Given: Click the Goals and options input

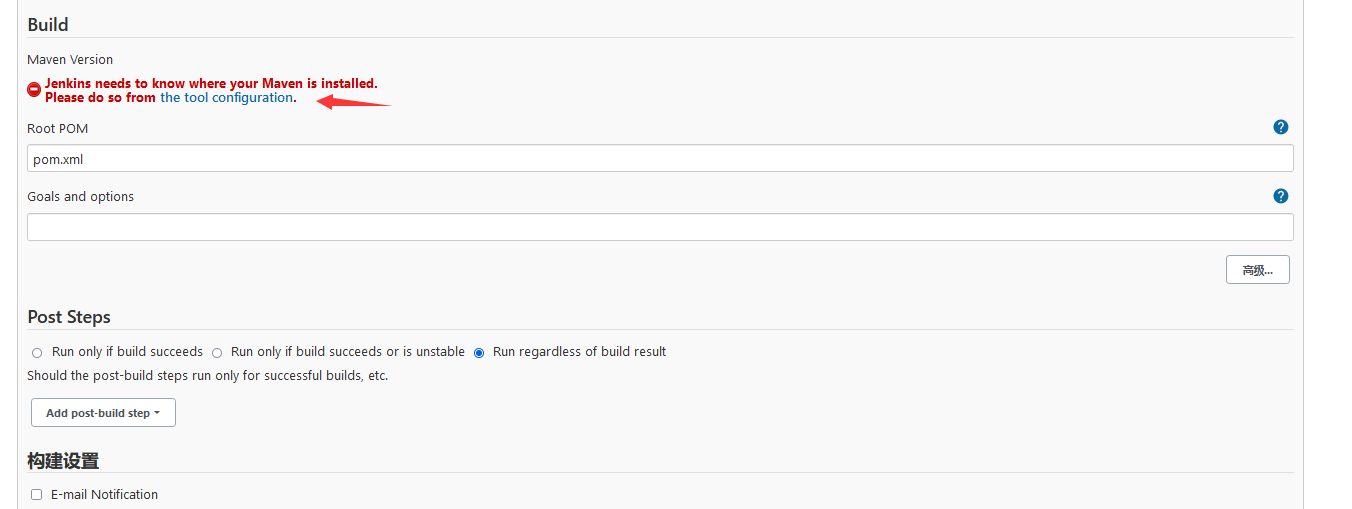Looking at the screenshot, I should point(660,227).
